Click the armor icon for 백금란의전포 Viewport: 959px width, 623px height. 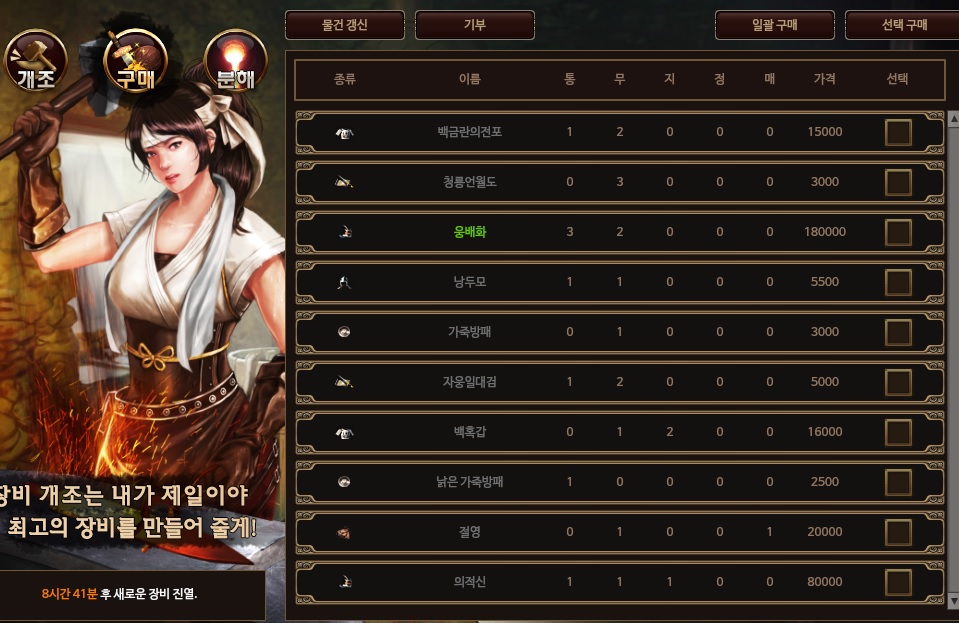pyautogui.click(x=344, y=133)
